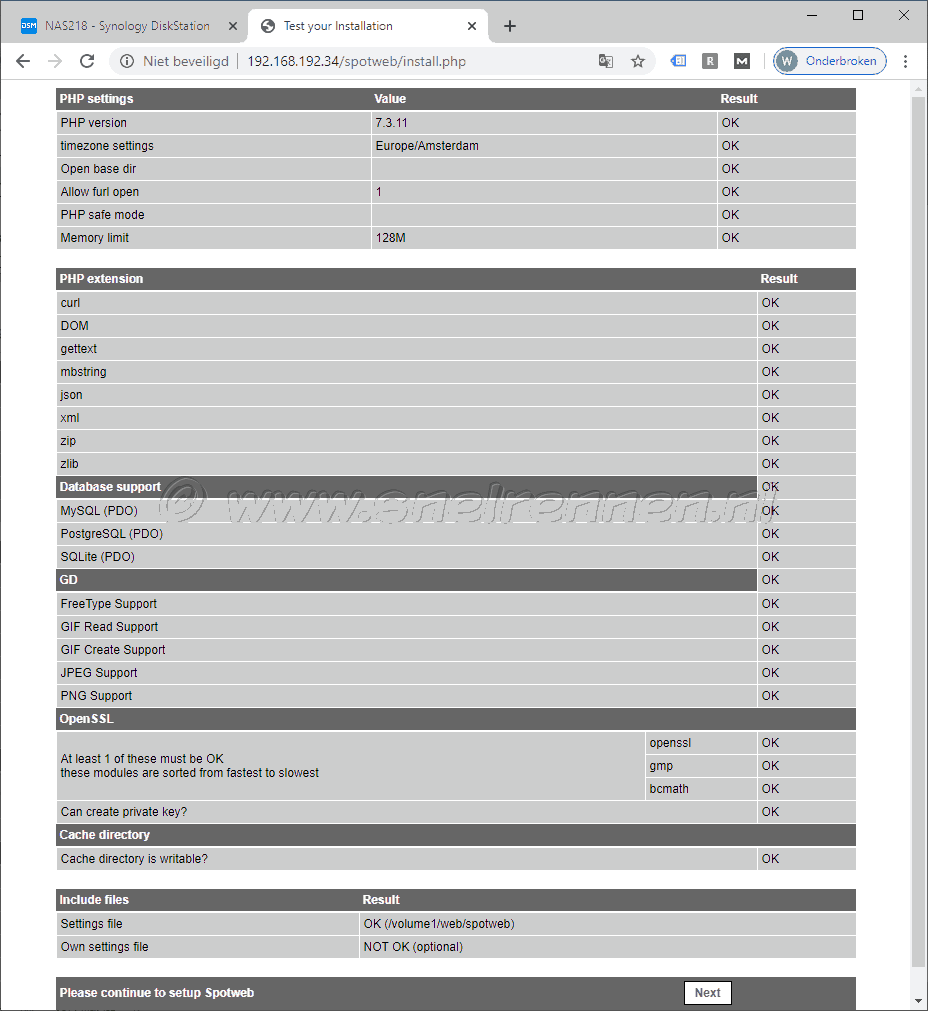Click the Own settings file label
Screen dimensions: 928x1011
[x=104, y=947]
